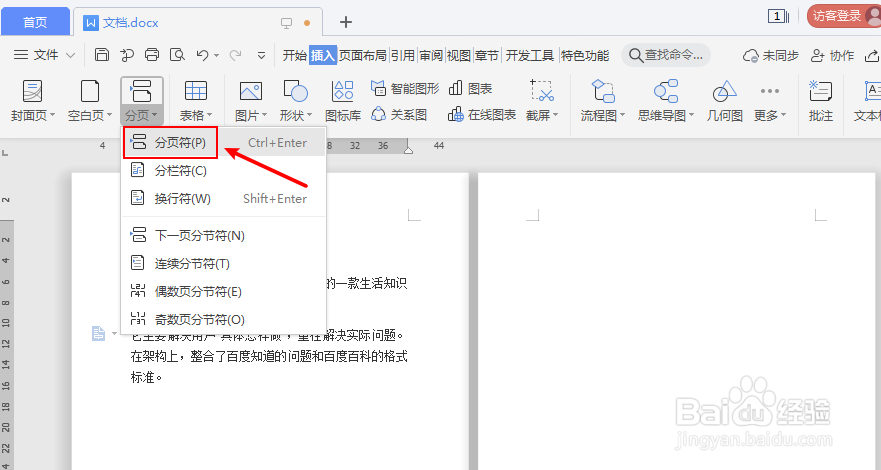Open the 形状 shapes icon

296,92
